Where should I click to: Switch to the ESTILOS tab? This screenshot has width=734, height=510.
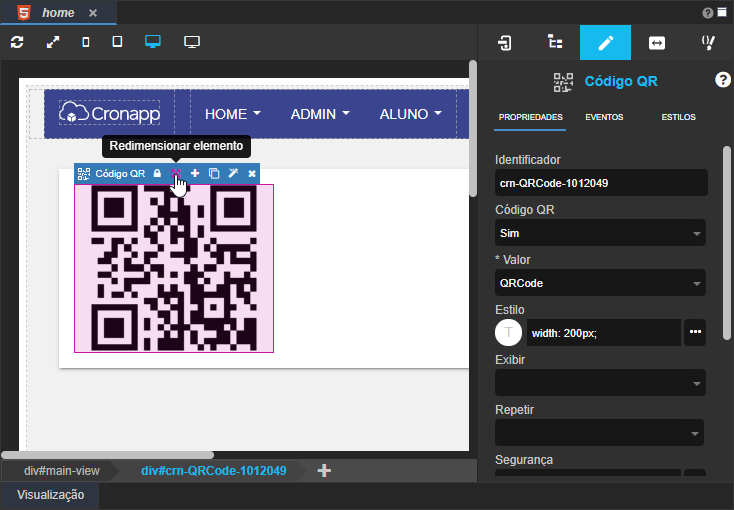pyautogui.click(x=678, y=117)
